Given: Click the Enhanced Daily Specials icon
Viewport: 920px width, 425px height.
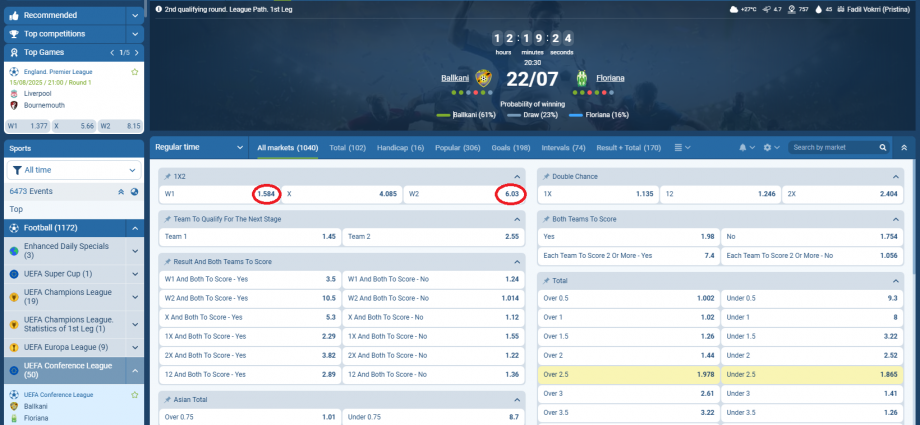Looking at the screenshot, I should pos(14,251).
